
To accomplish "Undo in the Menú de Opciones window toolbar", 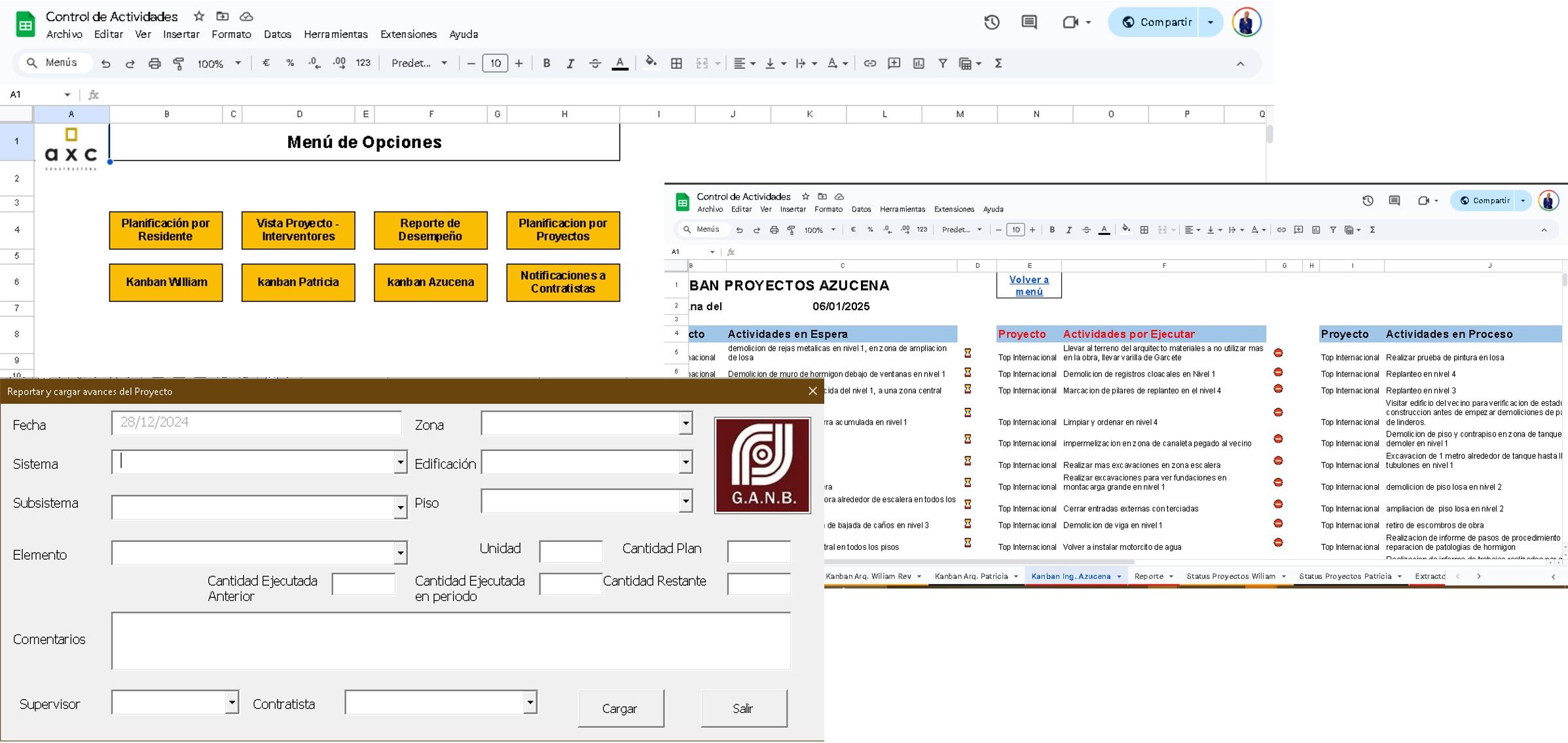I will pos(105,63).
